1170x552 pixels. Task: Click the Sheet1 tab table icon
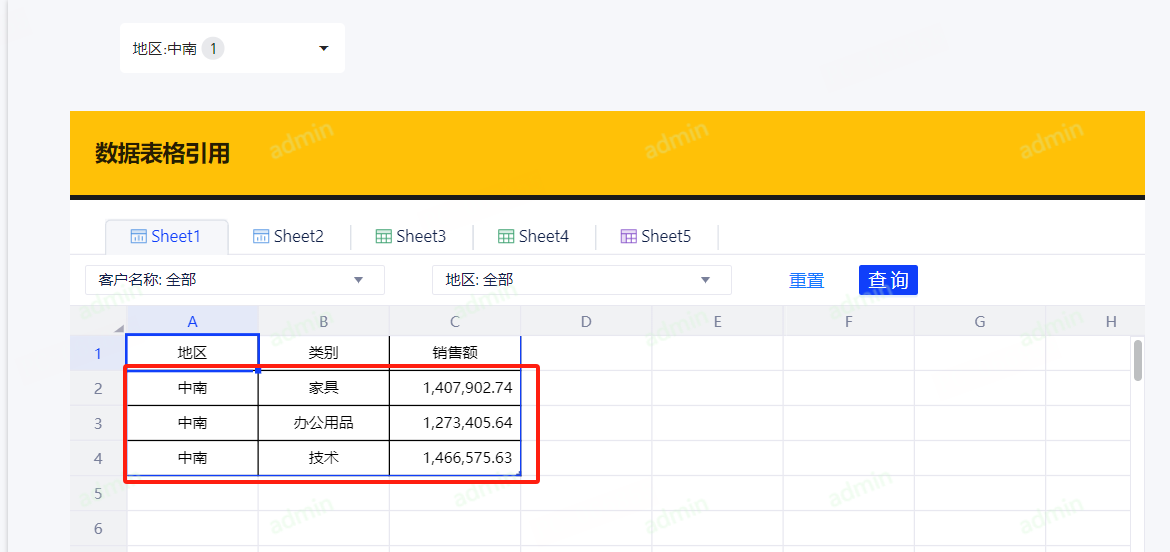point(139,237)
